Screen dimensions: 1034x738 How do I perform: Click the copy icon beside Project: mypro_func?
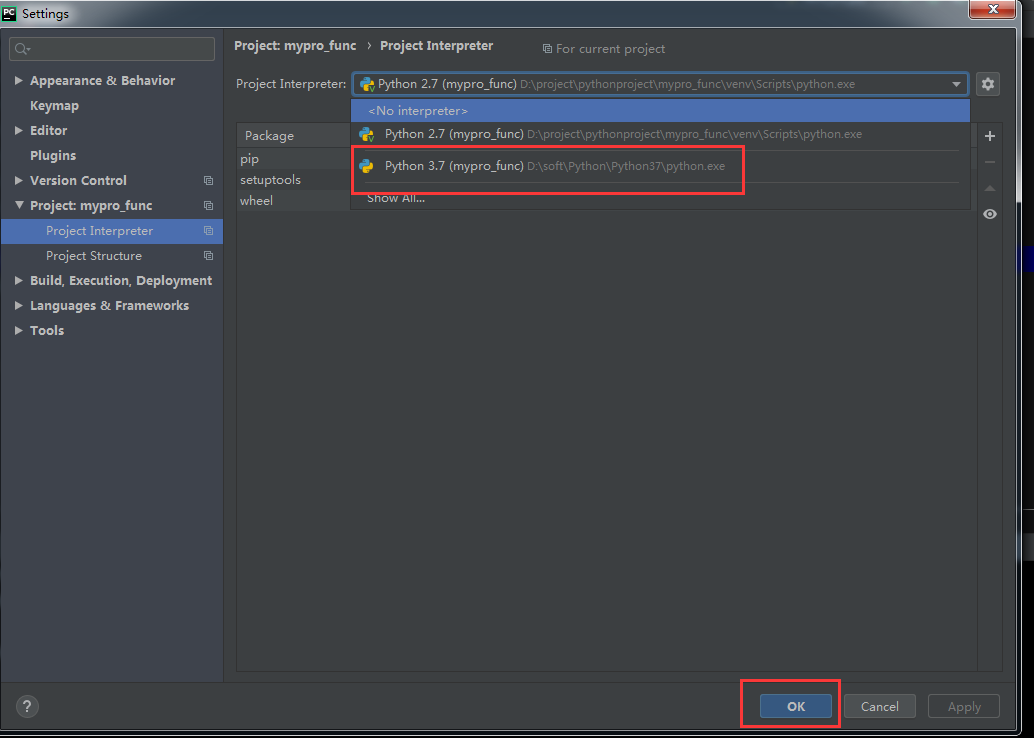tap(208, 206)
